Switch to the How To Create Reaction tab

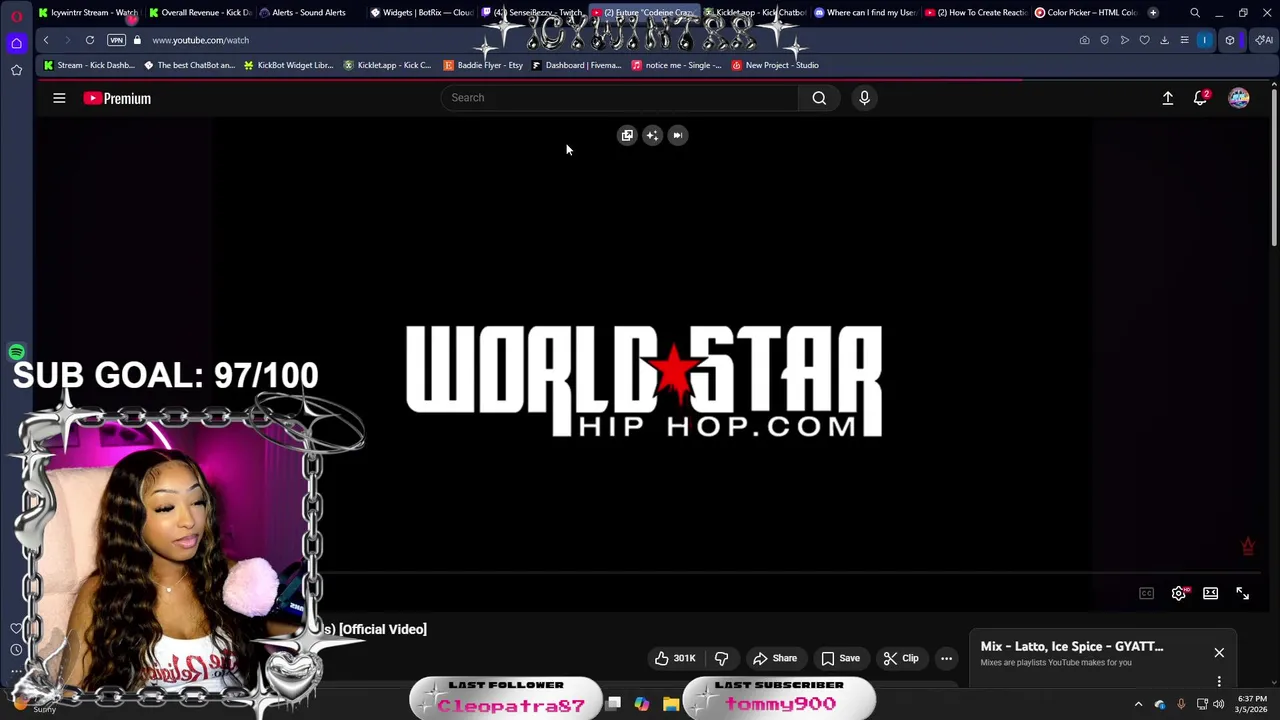click(976, 12)
